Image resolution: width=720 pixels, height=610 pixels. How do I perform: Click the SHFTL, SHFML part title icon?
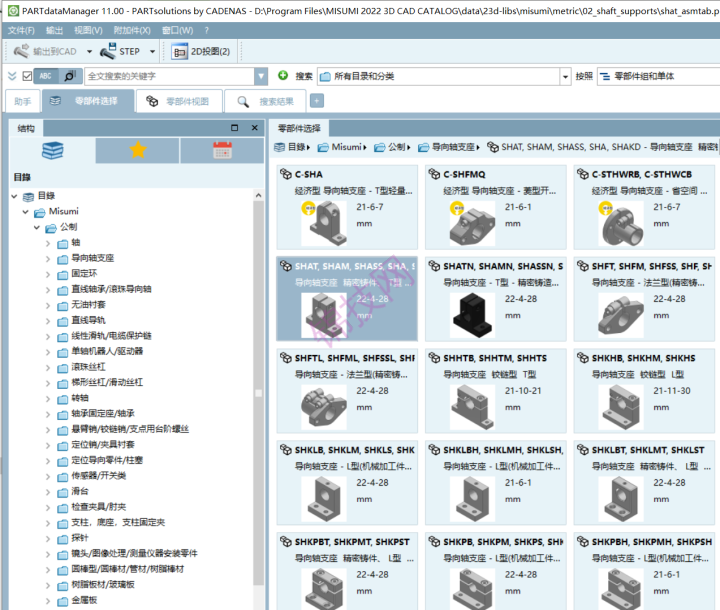286,358
